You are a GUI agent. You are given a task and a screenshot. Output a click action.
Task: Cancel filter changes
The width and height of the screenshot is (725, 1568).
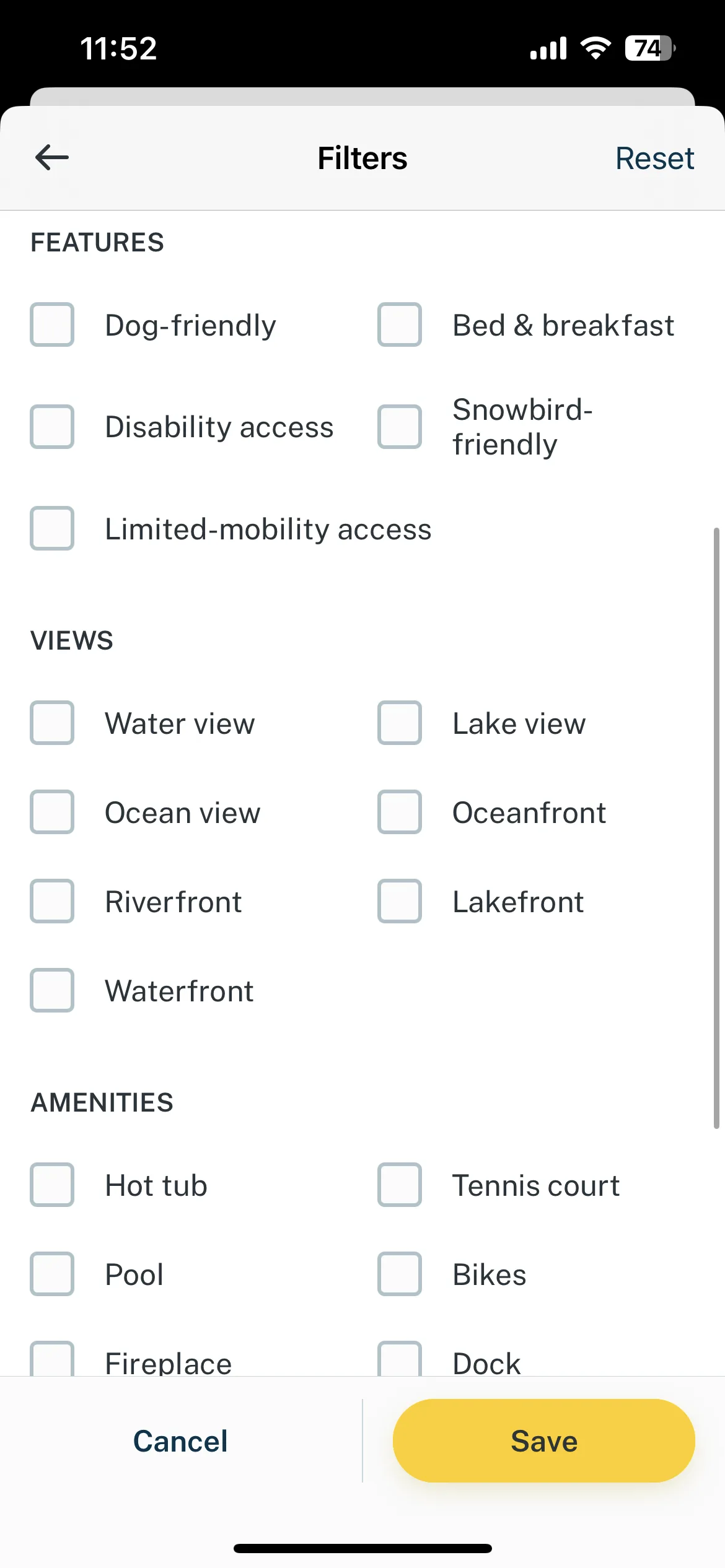(x=180, y=1440)
